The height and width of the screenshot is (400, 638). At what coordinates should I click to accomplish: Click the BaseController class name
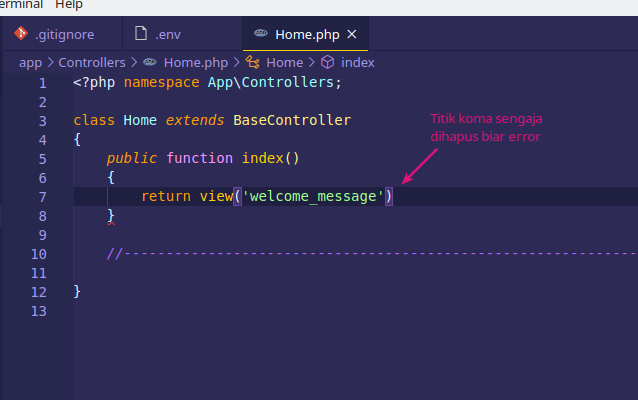click(292, 120)
